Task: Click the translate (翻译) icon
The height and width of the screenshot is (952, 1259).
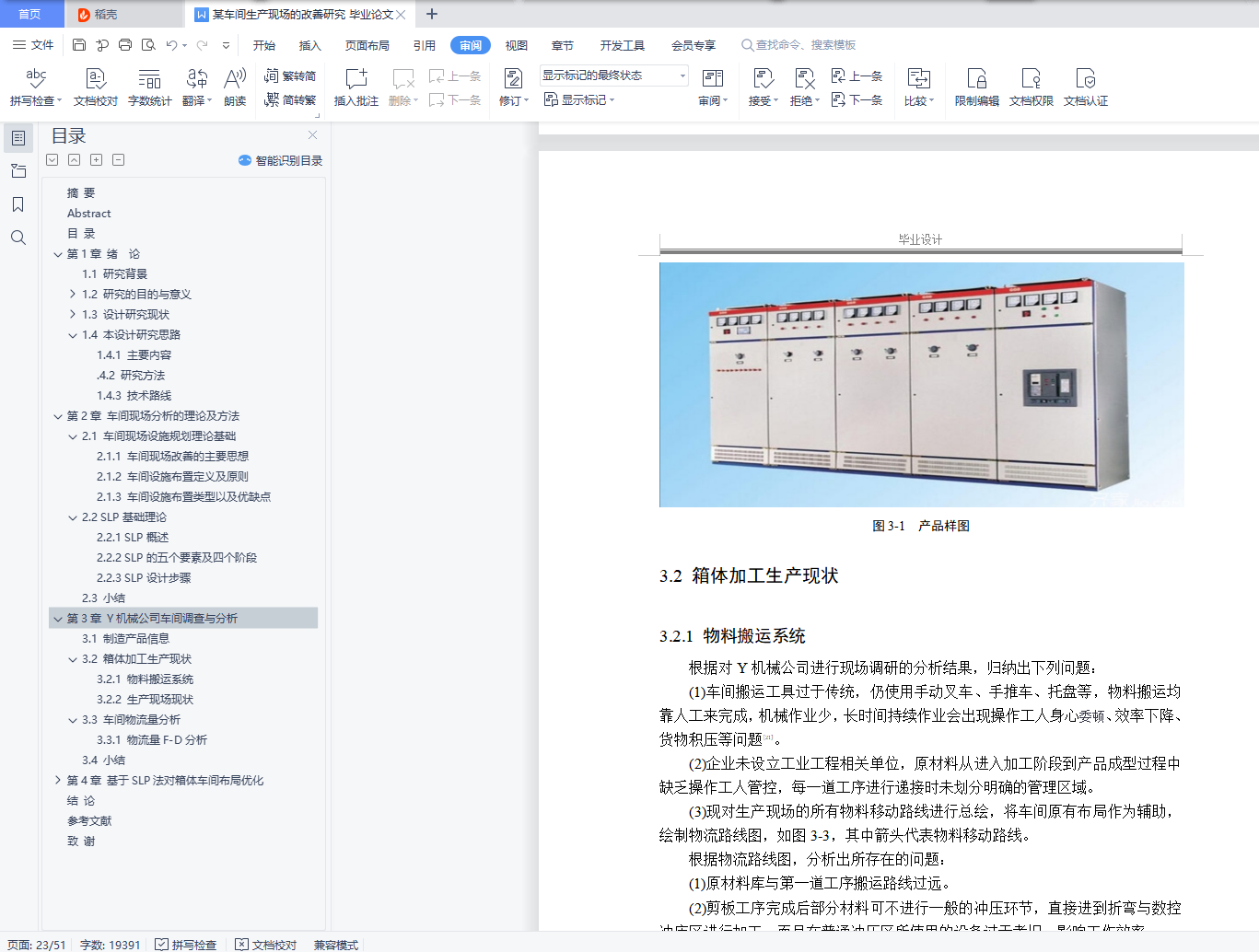Action: tap(197, 87)
